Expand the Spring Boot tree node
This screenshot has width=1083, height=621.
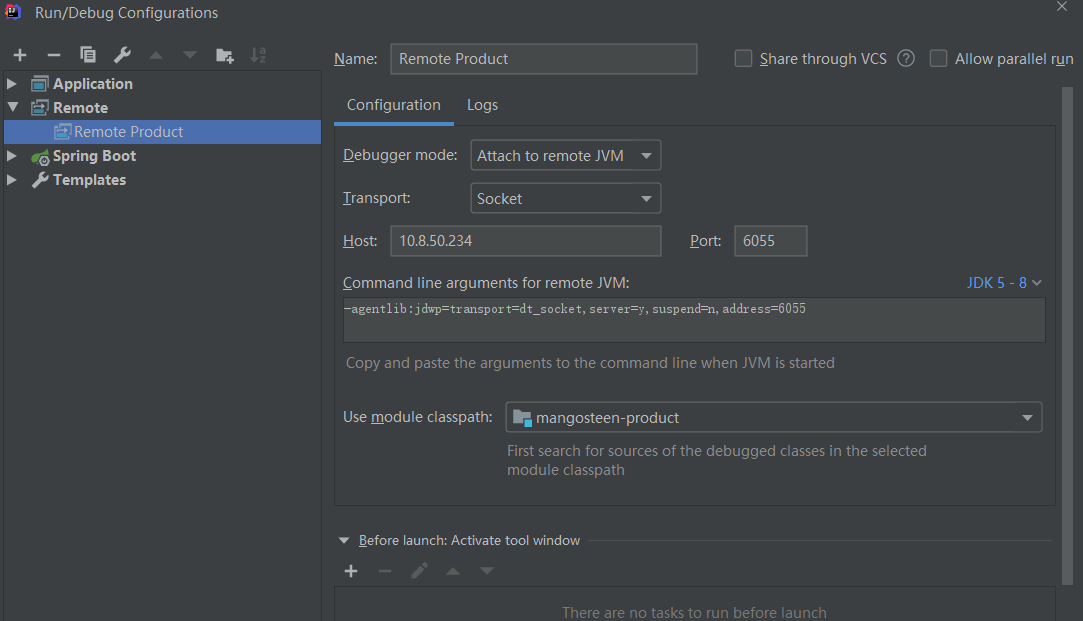(x=12, y=156)
